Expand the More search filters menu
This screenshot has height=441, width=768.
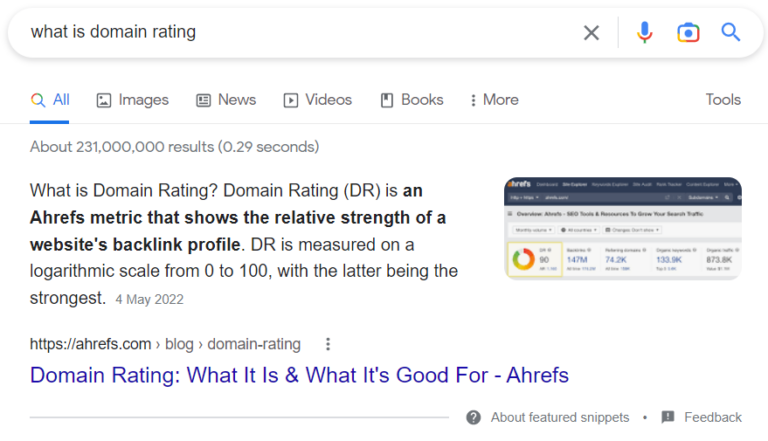click(494, 100)
